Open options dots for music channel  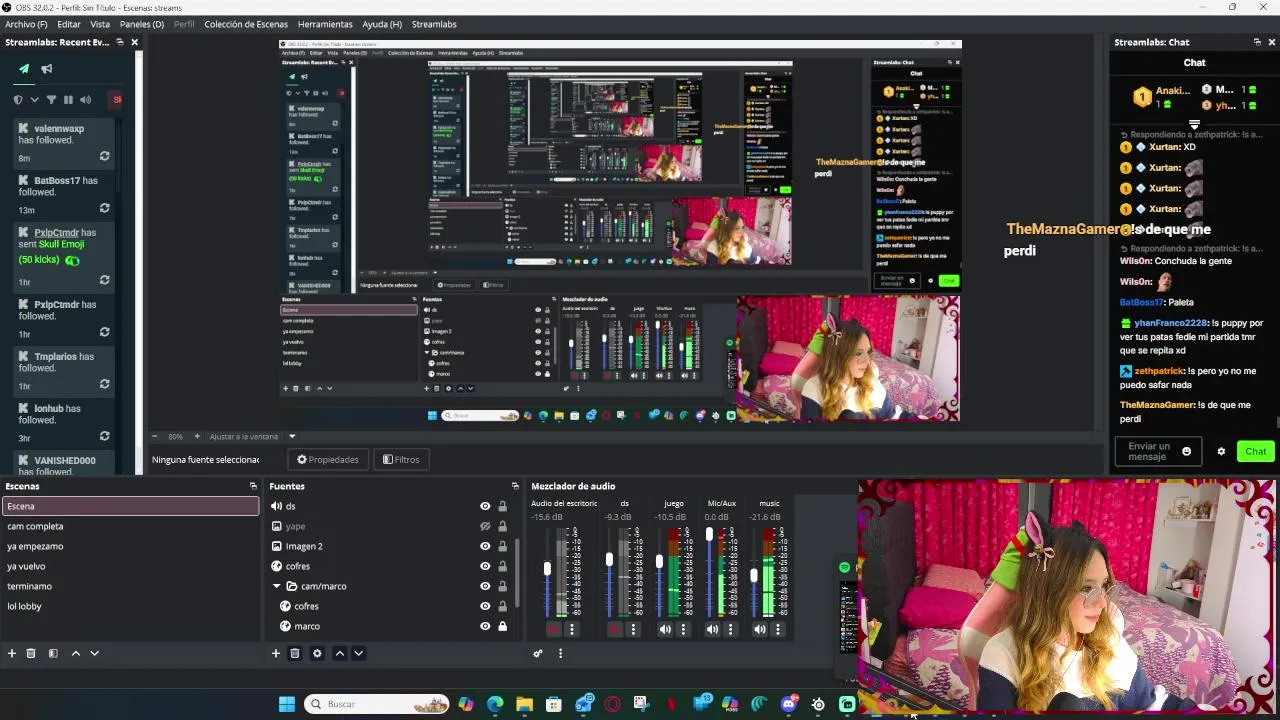pyautogui.click(x=778, y=629)
